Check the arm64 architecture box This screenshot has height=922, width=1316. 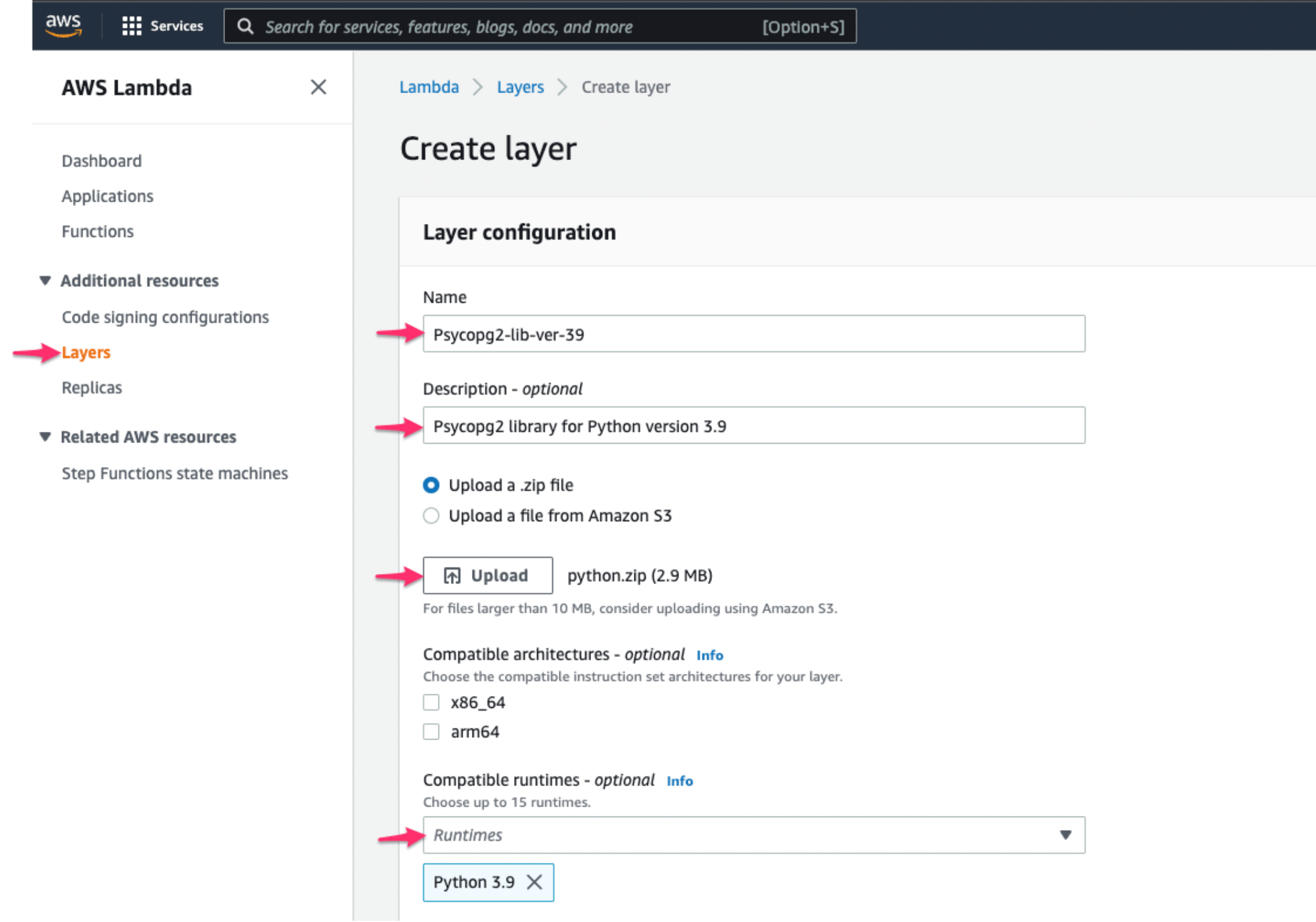pyautogui.click(x=431, y=732)
